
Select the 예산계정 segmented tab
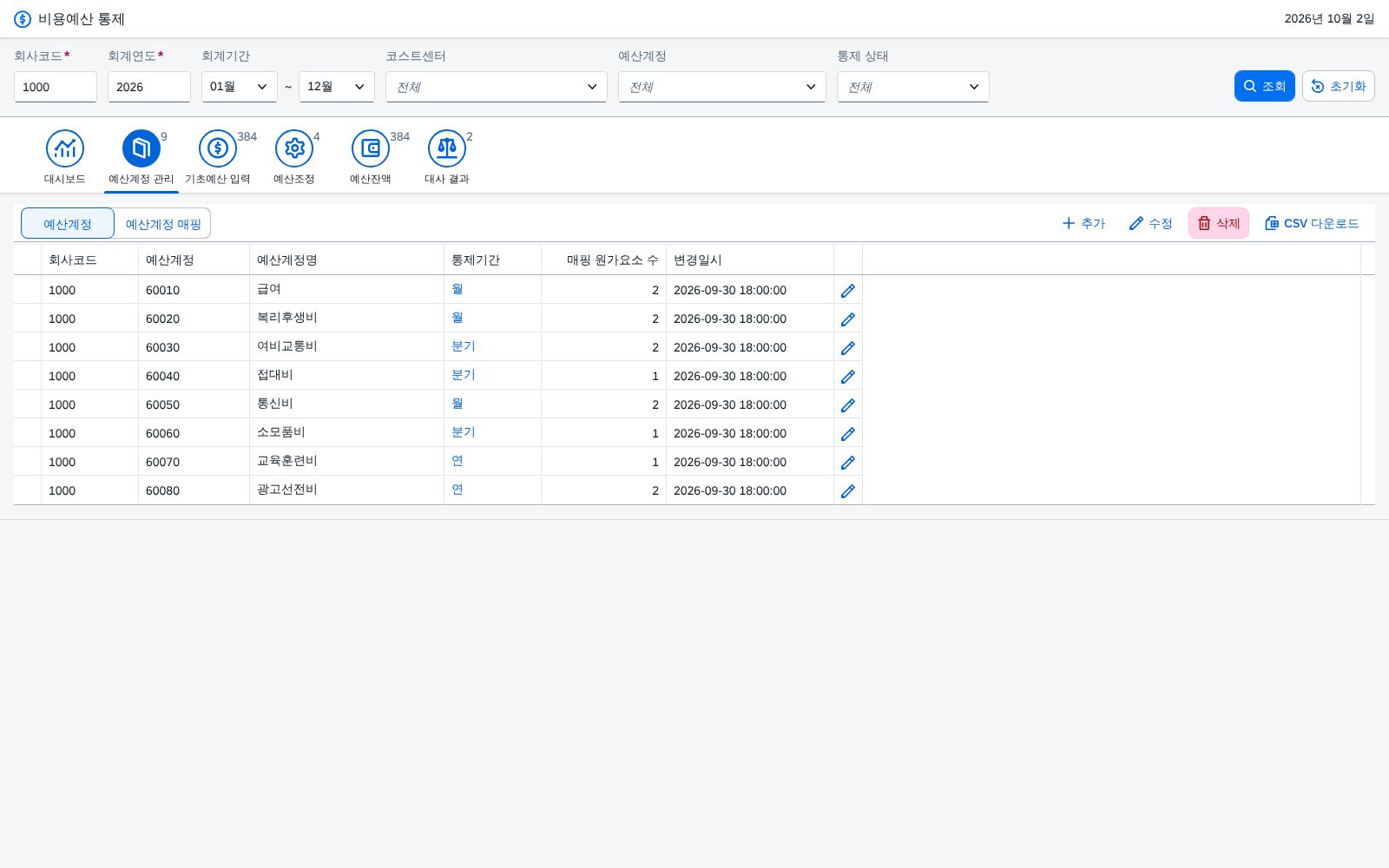point(68,224)
